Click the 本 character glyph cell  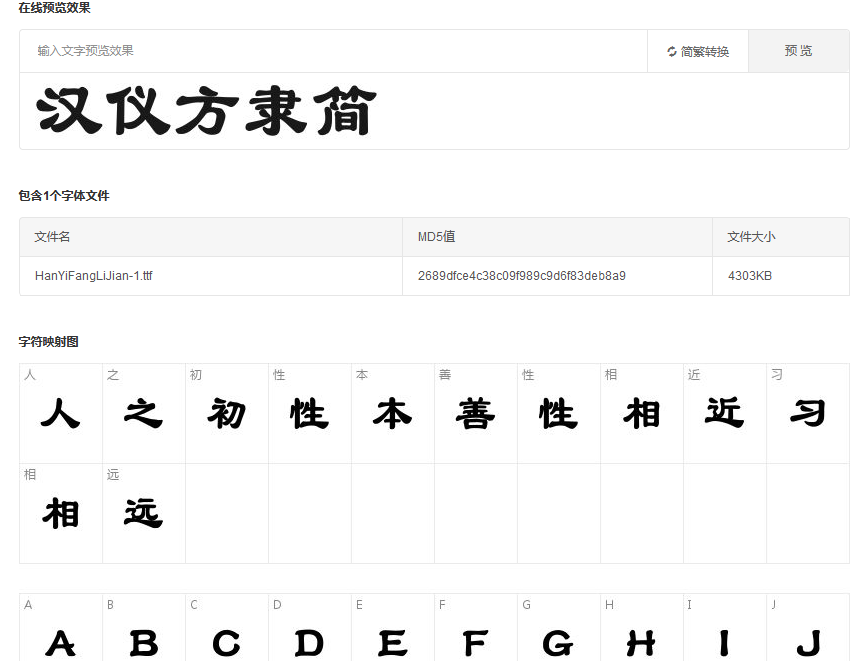point(393,413)
